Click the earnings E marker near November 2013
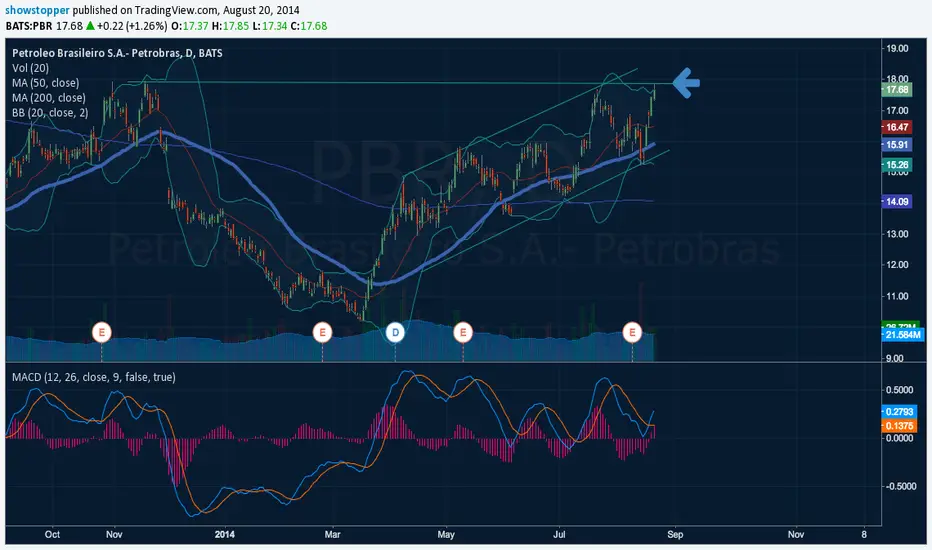 102,332
